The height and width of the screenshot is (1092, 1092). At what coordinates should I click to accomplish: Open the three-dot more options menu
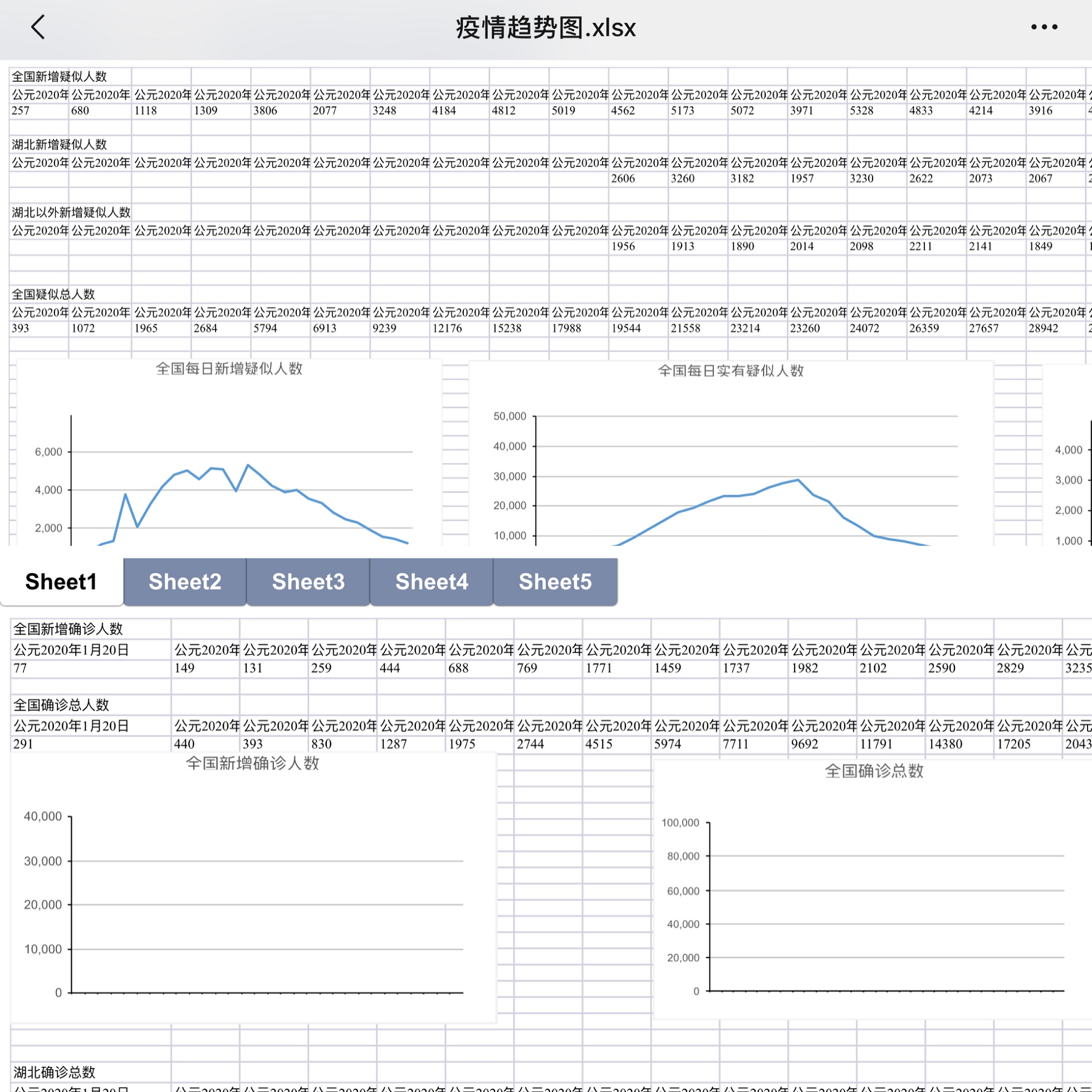[1044, 27]
